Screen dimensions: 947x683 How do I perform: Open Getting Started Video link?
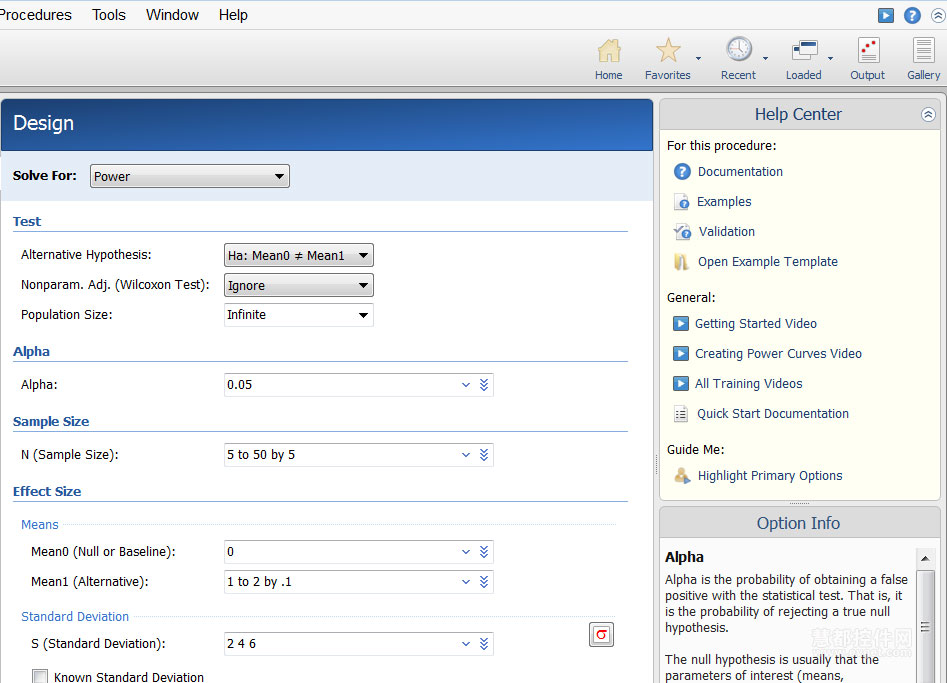pyautogui.click(x=756, y=324)
